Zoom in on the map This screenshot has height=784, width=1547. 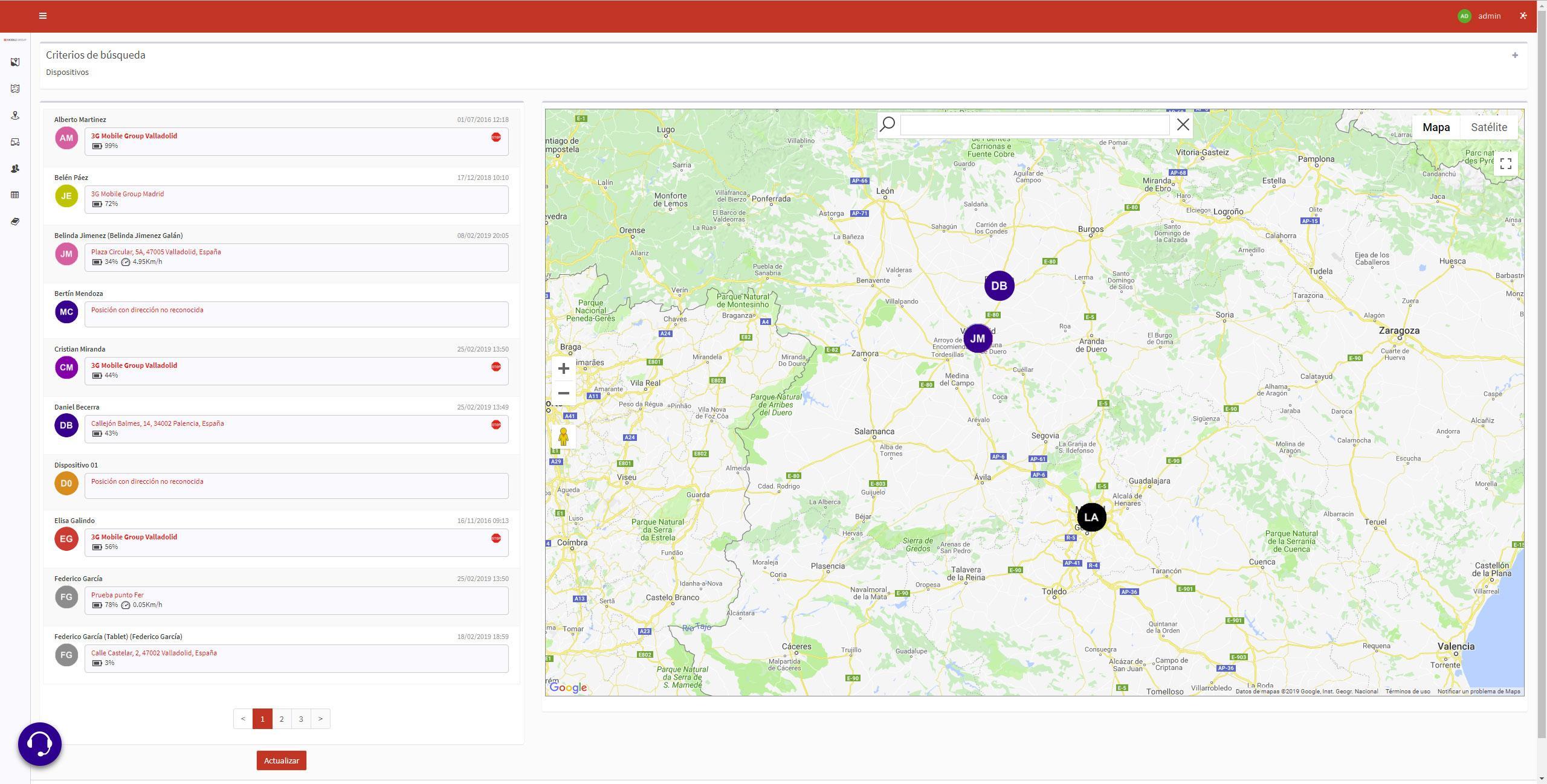tap(563, 368)
